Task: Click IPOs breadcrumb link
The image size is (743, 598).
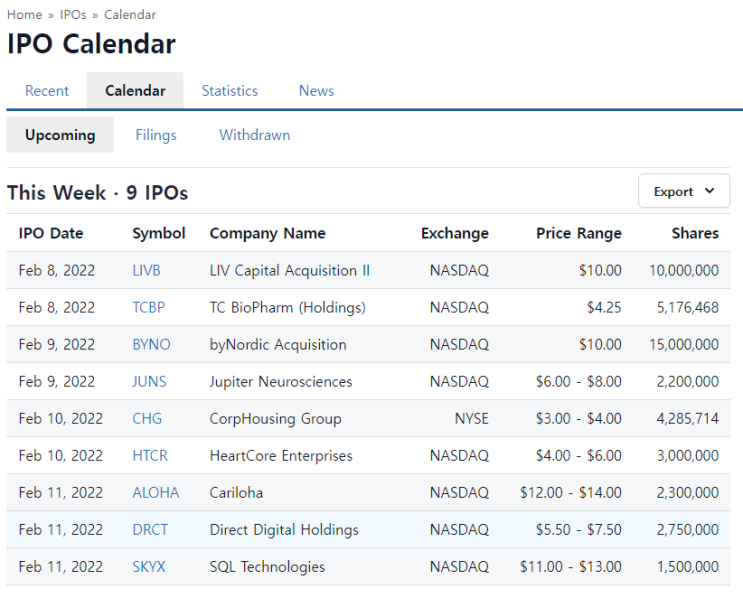Action: pos(73,15)
